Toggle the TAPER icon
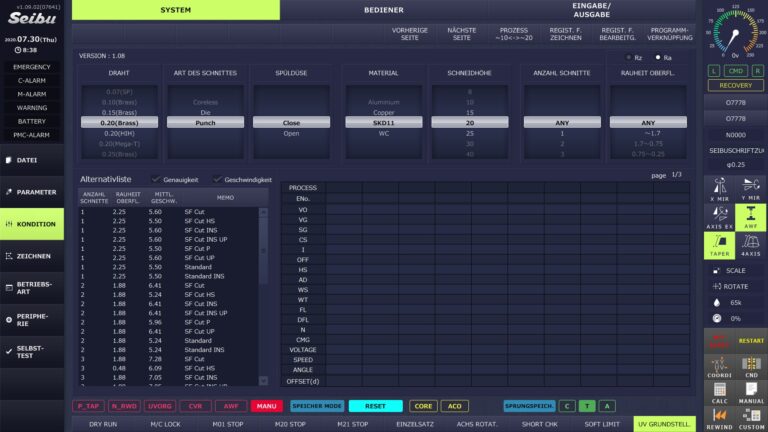768x432 pixels. click(719, 245)
